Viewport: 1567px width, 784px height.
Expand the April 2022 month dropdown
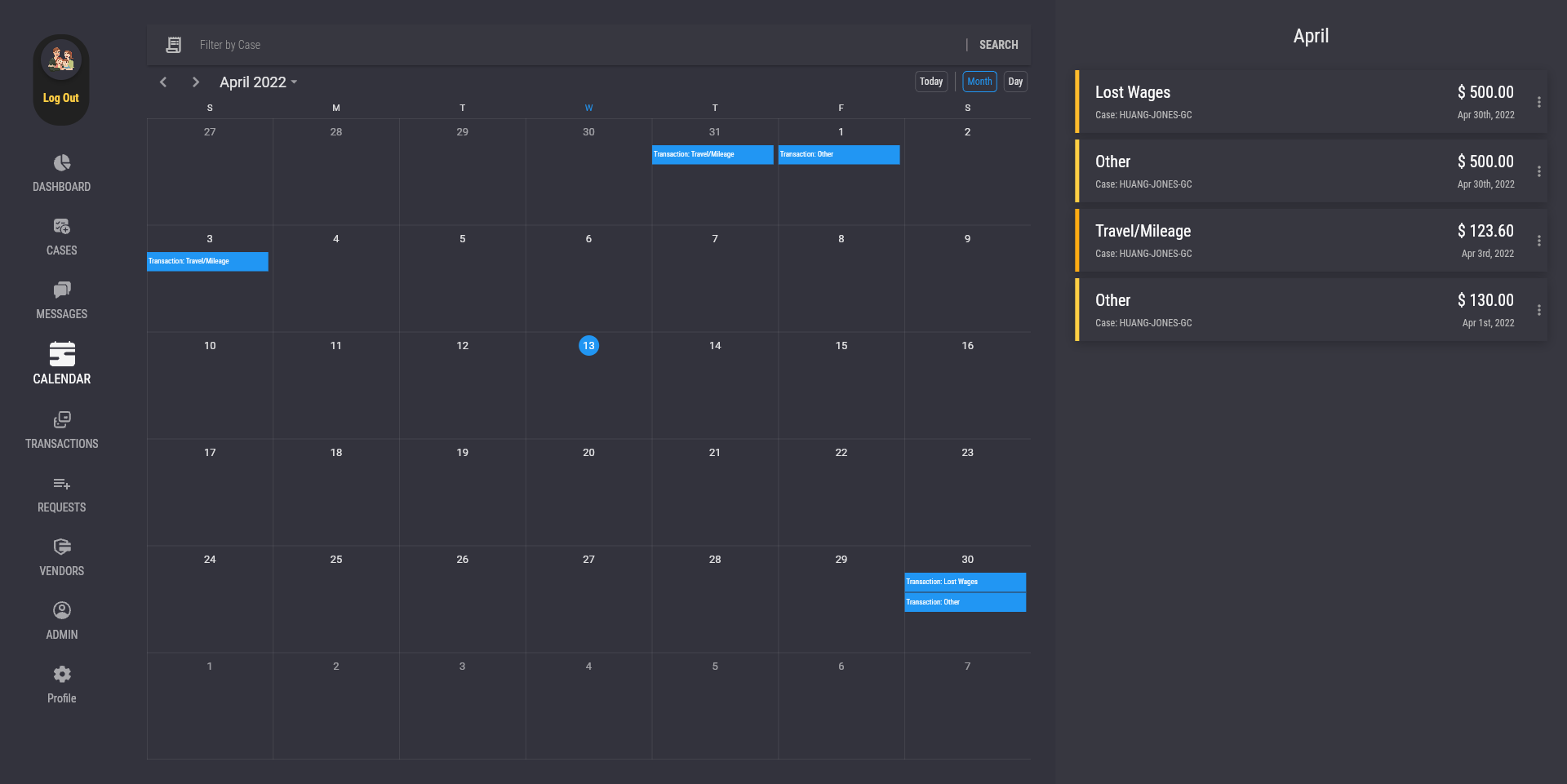[259, 82]
